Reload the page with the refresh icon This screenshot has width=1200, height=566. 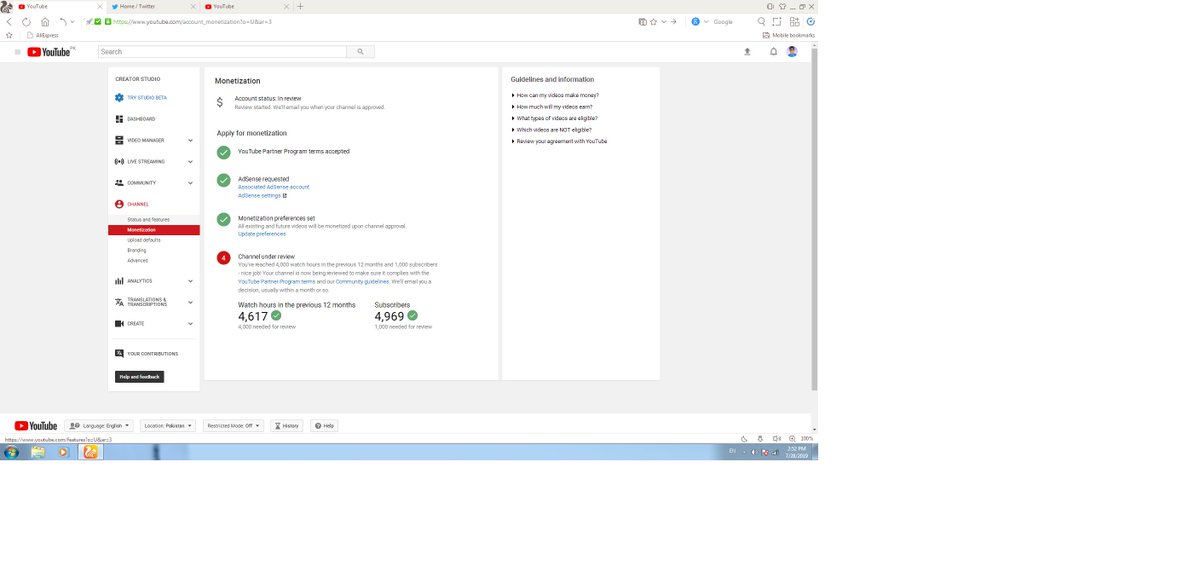click(27, 21)
